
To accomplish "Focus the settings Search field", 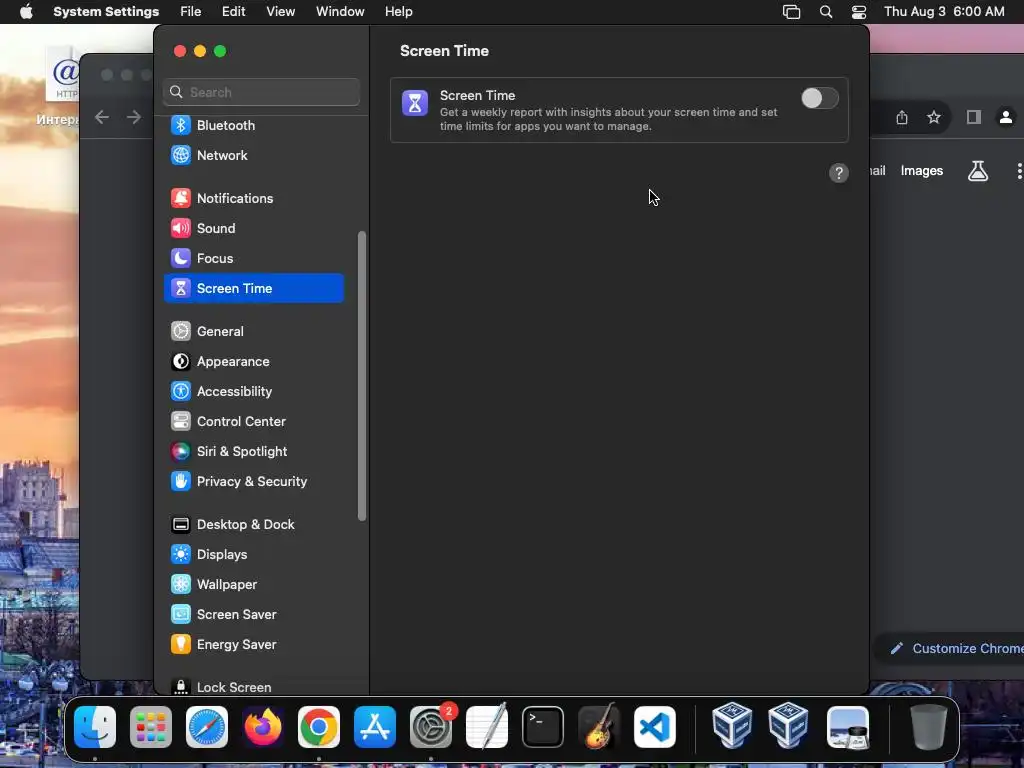I will (261, 92).
